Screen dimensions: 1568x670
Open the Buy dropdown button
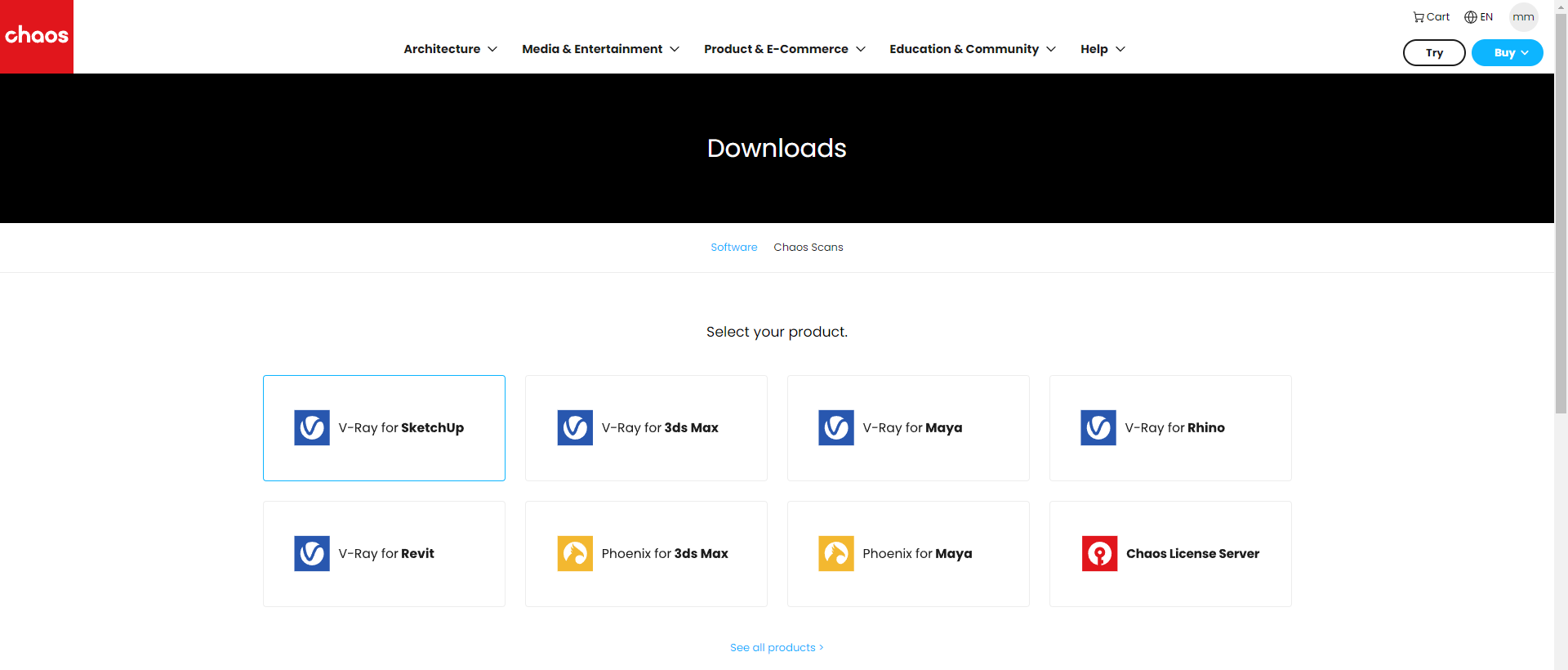[x=1508, y=52]
